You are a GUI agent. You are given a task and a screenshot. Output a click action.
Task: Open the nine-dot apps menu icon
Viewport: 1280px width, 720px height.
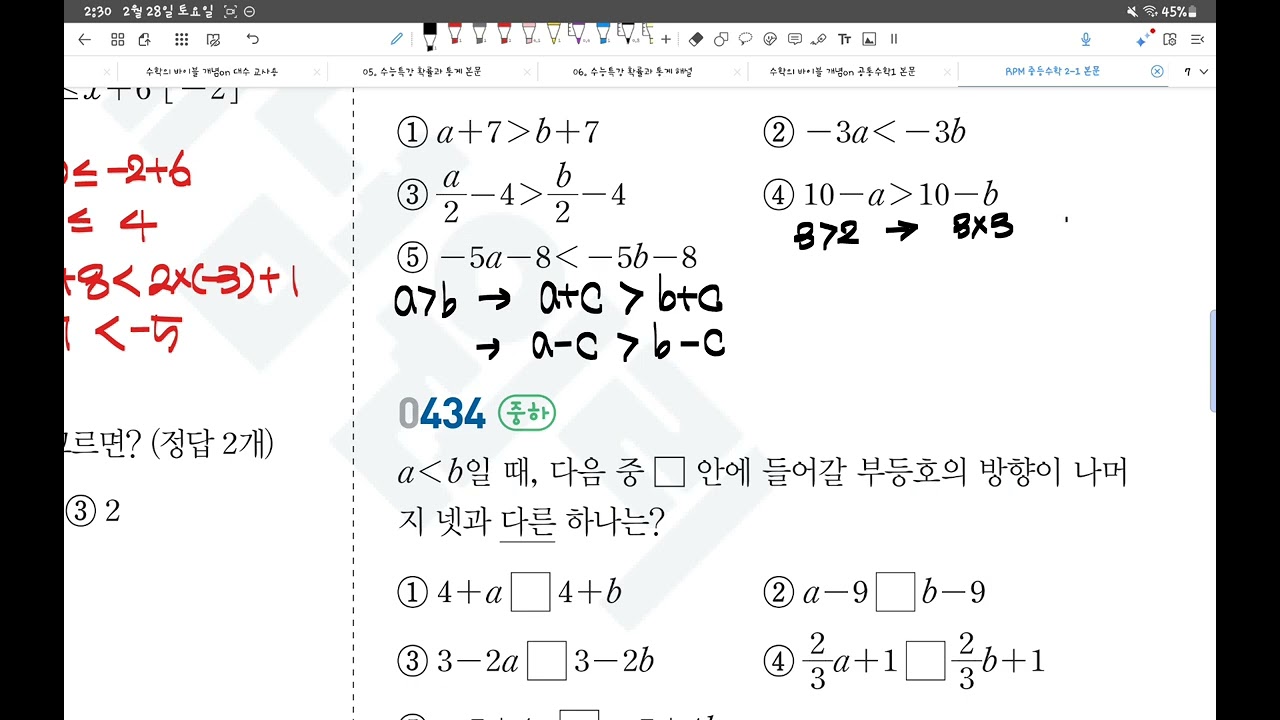(x=181, y=40)
